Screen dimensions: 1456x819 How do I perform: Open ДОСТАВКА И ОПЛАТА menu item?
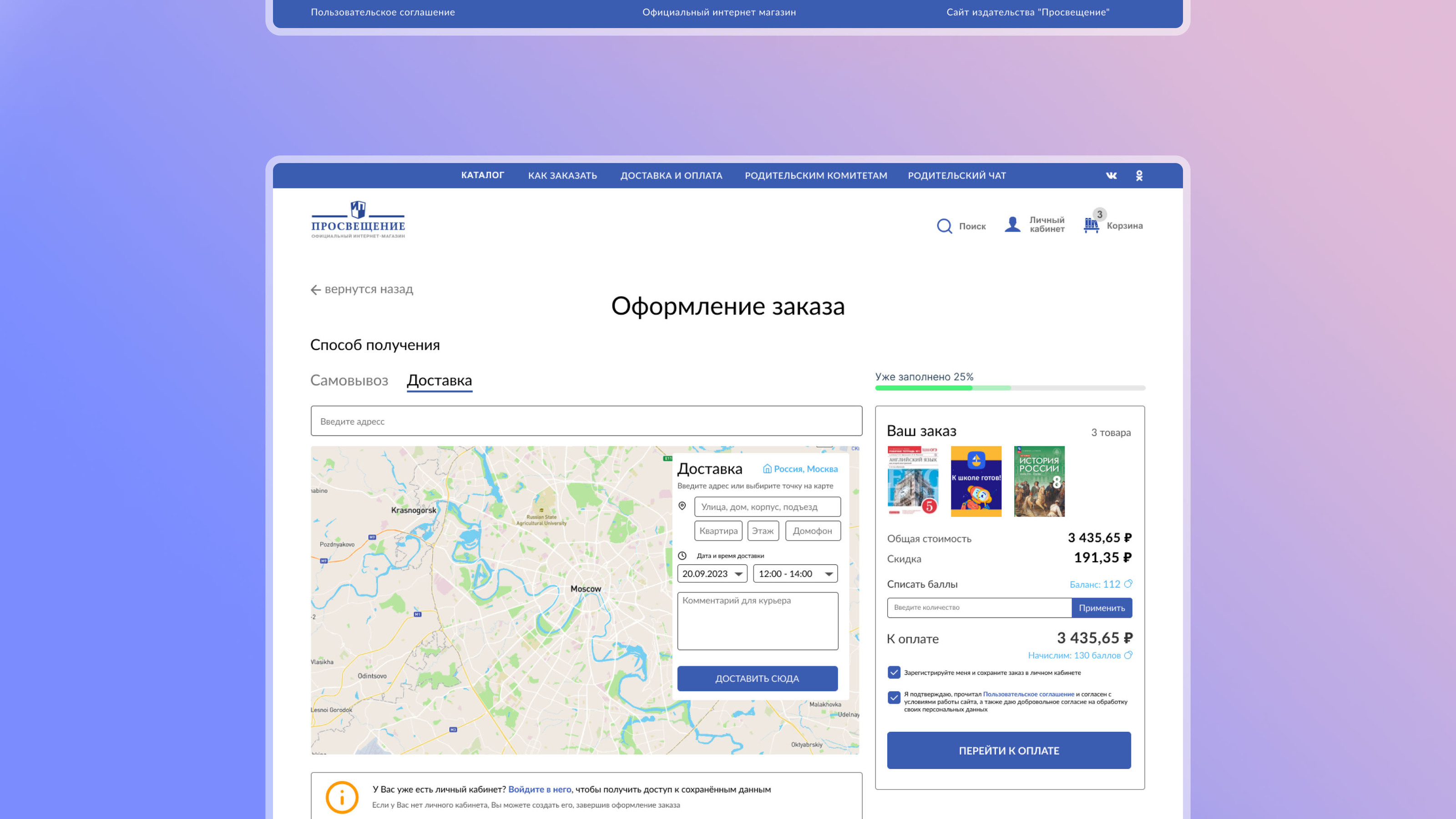pos(672,176)
